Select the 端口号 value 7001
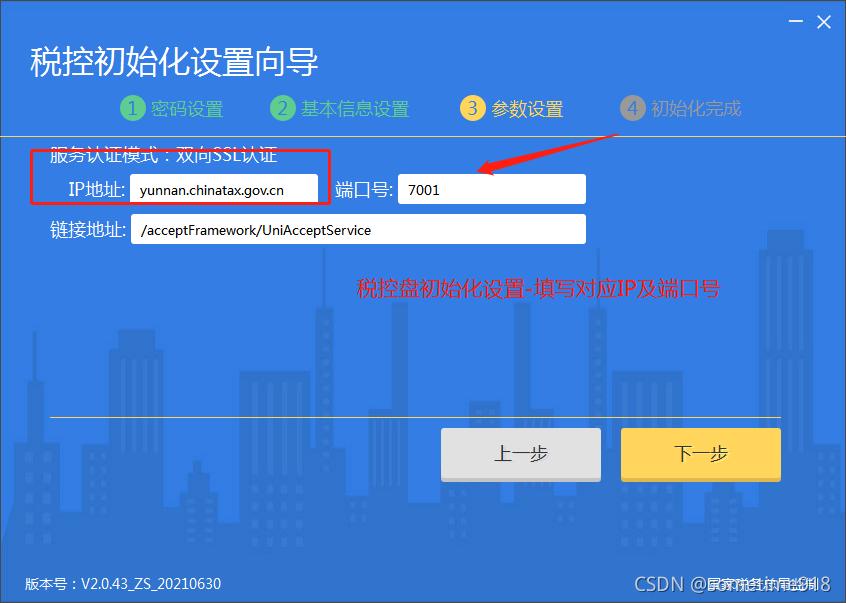 pos(424,189)
